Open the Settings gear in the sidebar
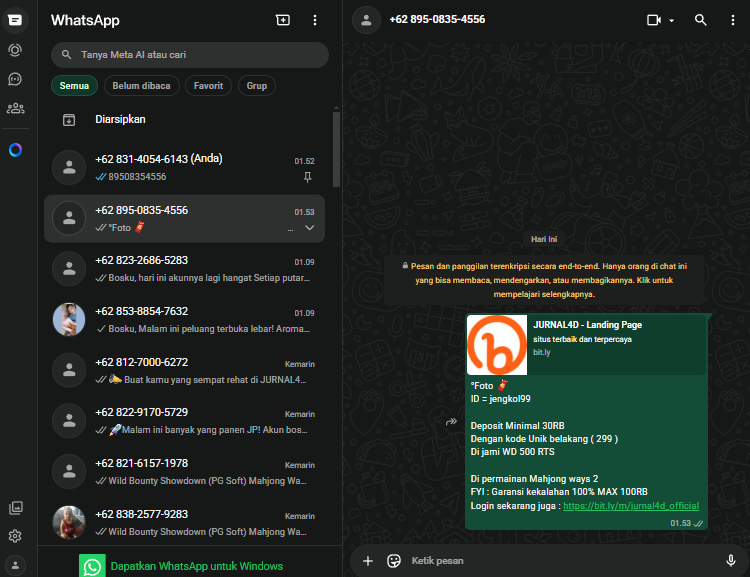Screen dimensions: 750x577 15,536
